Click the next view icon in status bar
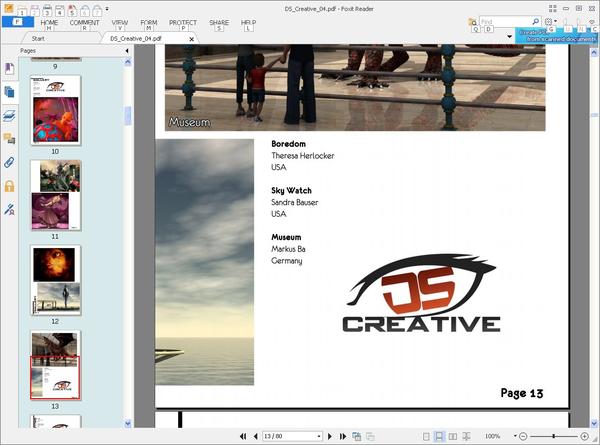This screenshot has height=445, width=600. point(370,436)
